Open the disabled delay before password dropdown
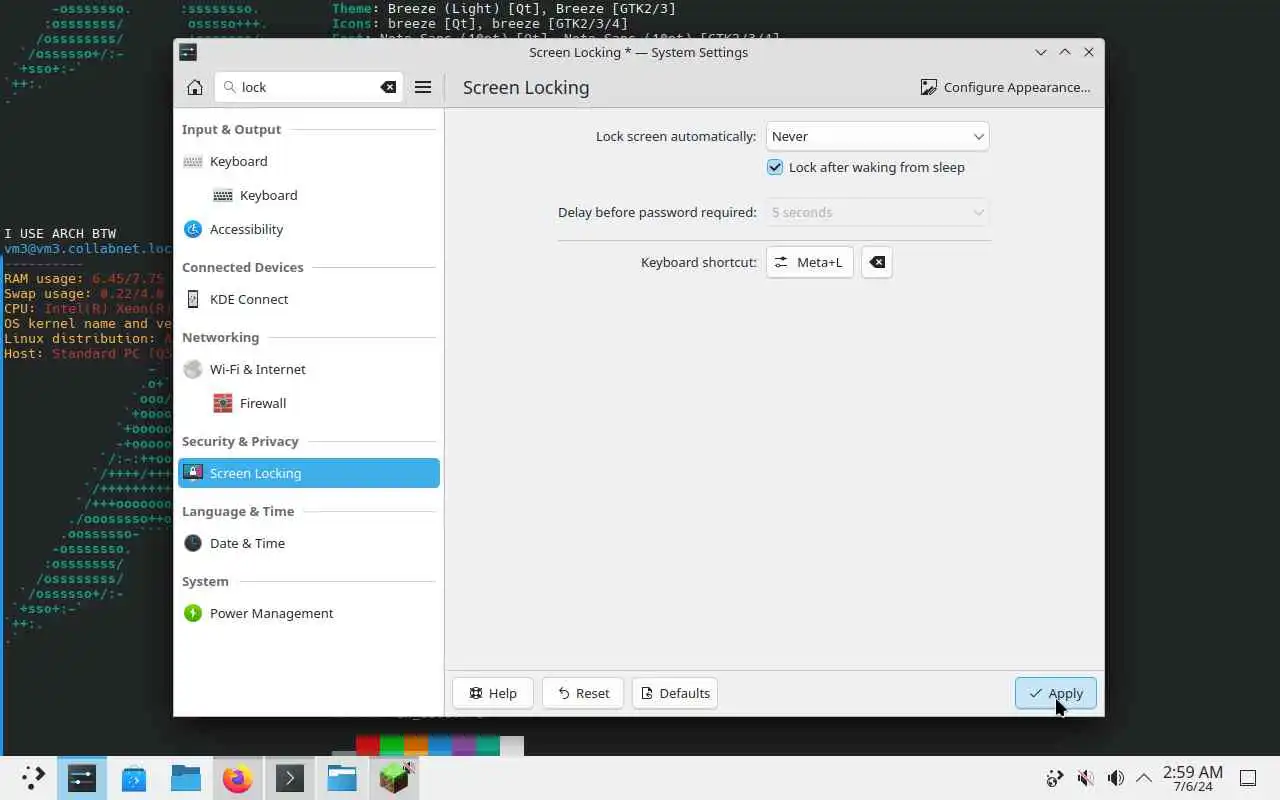Screen dimensions: 1280x800 click(877, 212)
